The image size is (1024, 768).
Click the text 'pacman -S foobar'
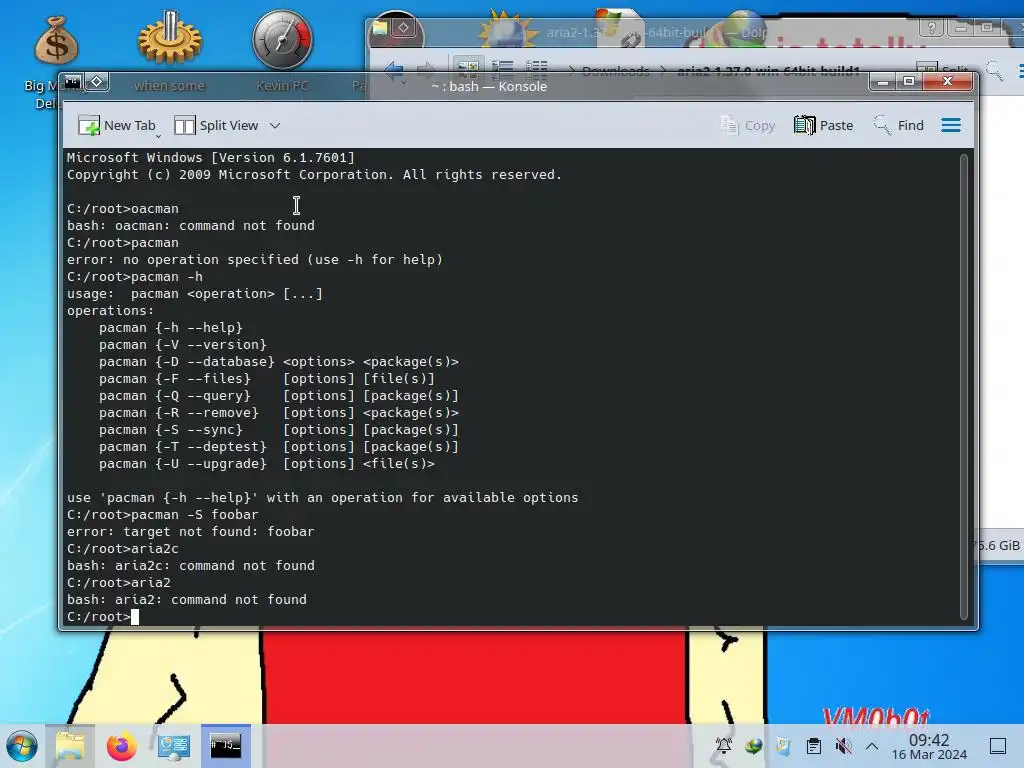click(195, 515)
